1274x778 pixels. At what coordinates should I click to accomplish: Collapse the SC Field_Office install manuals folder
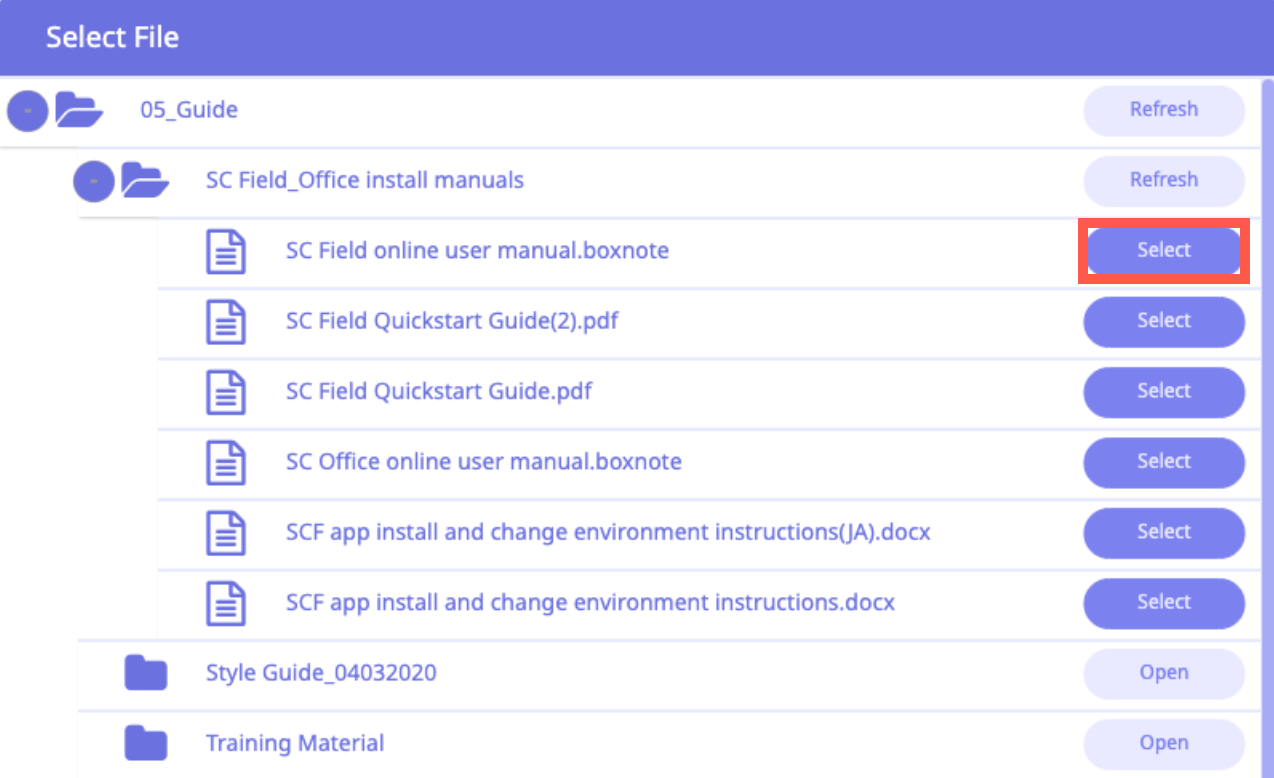[x=94, y=181]
